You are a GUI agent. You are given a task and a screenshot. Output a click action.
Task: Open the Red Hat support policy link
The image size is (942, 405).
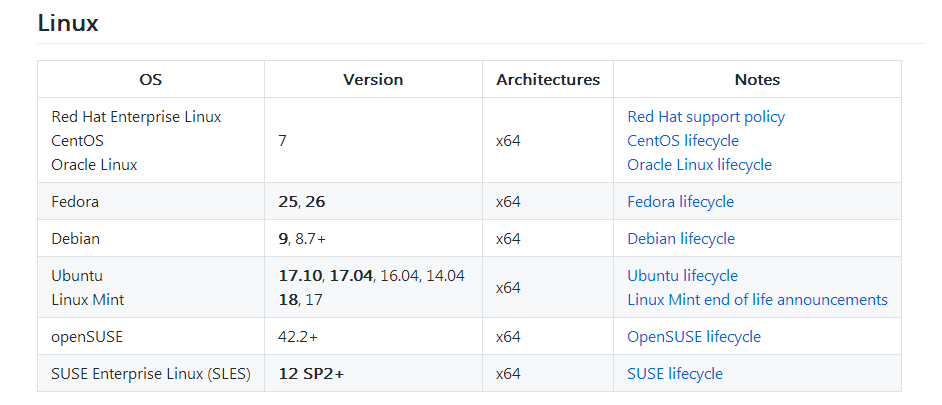click(x=706, y=117)
